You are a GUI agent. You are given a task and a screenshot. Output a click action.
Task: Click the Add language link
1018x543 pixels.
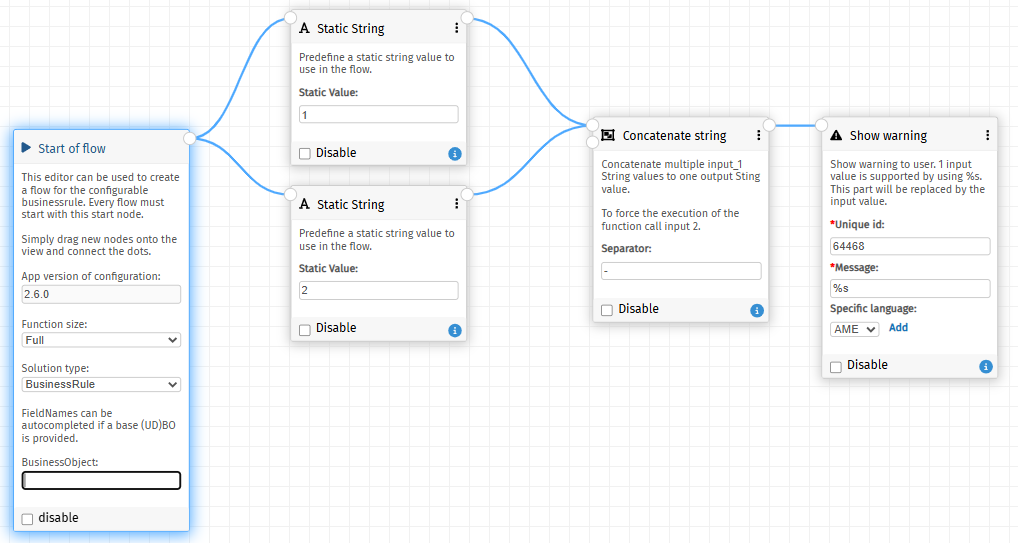[x=899, y=327]
